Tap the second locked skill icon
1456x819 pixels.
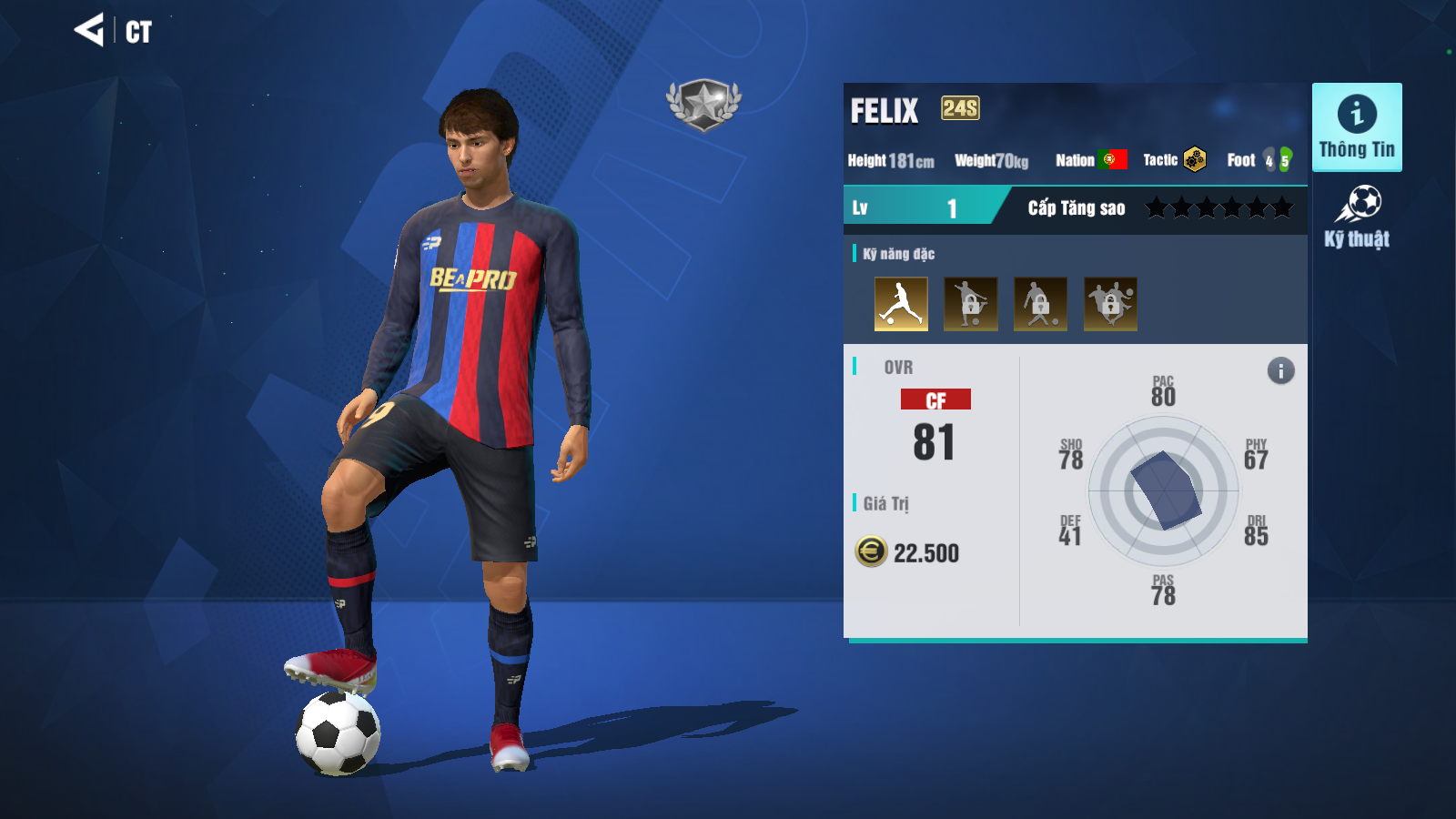tap(971, 303)
